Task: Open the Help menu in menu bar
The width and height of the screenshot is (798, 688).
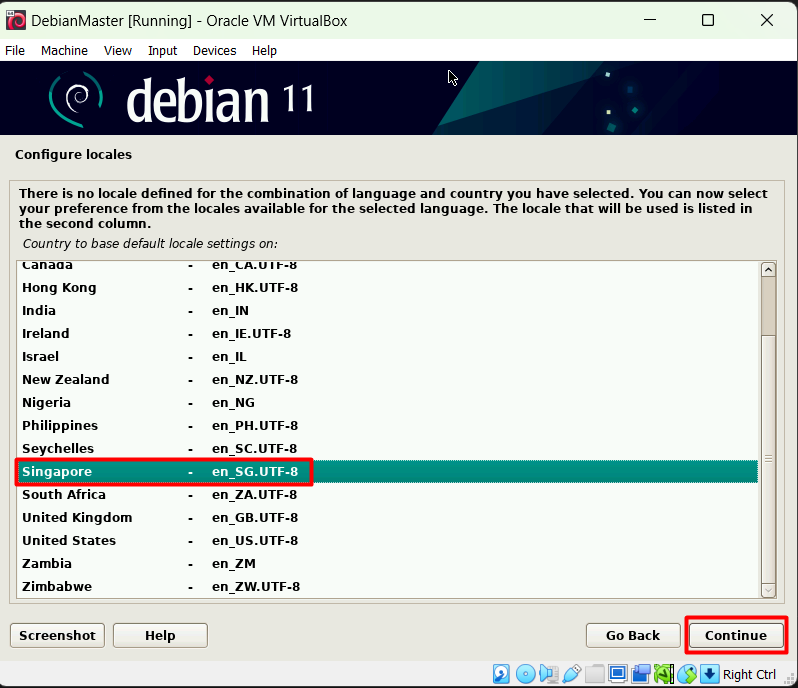Action: [x=264, y=51]
